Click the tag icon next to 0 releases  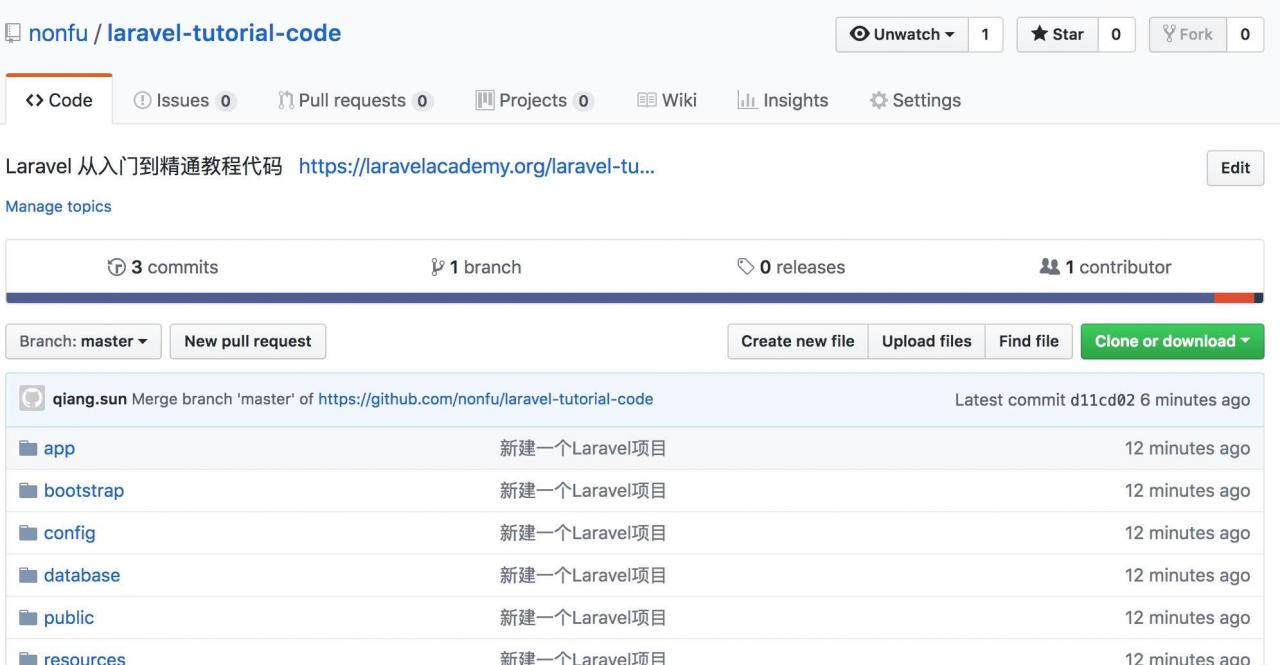click(746, 267)
